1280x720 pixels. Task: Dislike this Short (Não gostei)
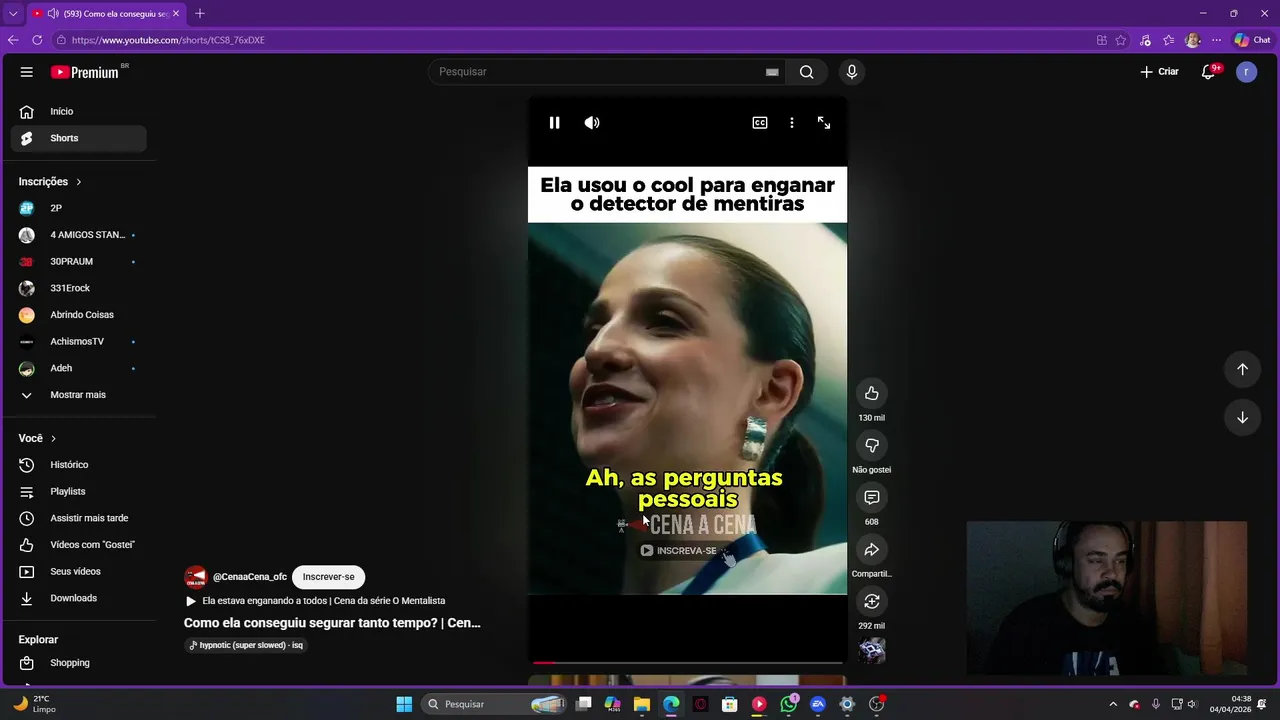pos(872,445)
